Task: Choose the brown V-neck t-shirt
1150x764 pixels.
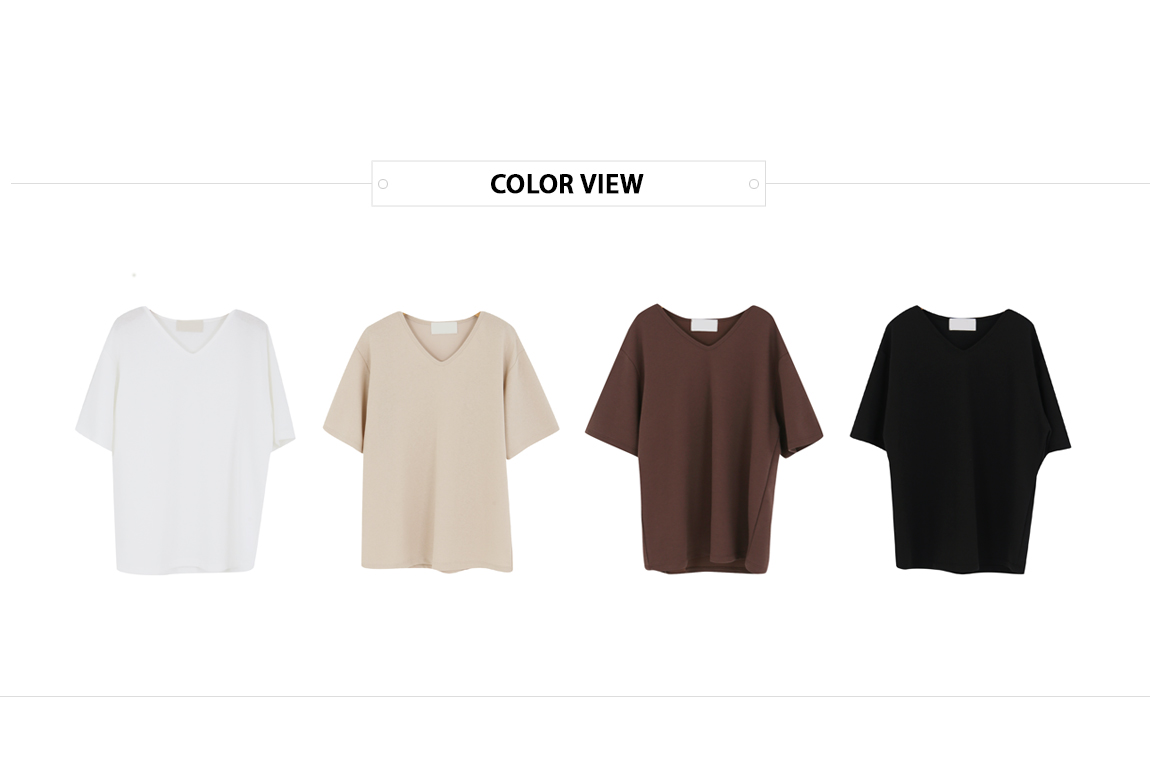Action: coord(704,438)
